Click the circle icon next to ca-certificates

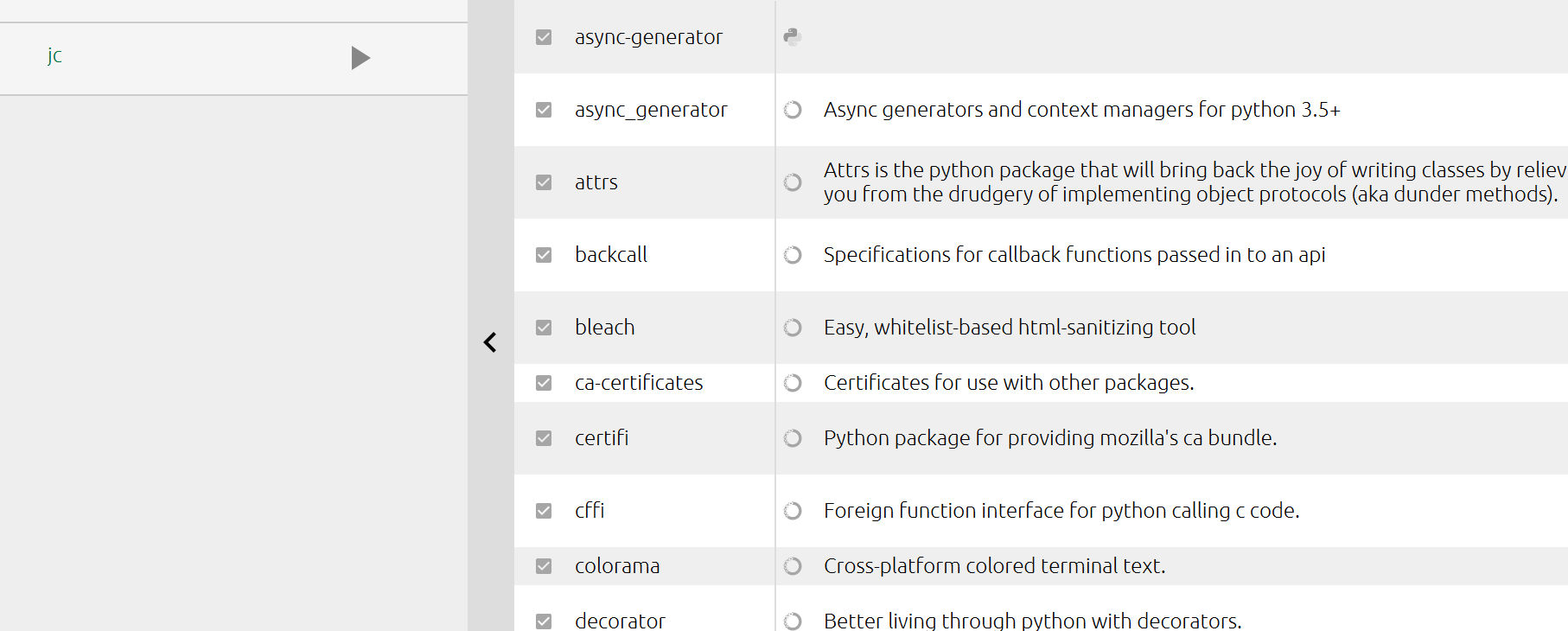tap(792, 383)
